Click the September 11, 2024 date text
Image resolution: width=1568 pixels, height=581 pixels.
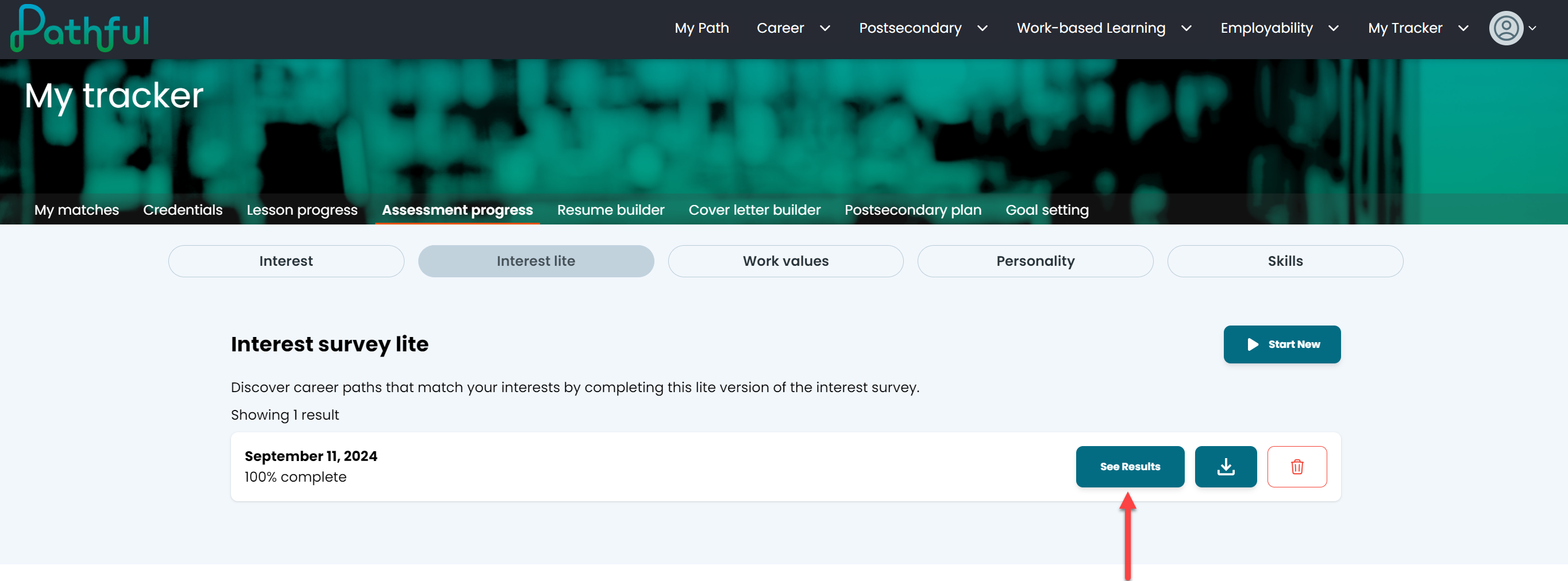[310, 456]
